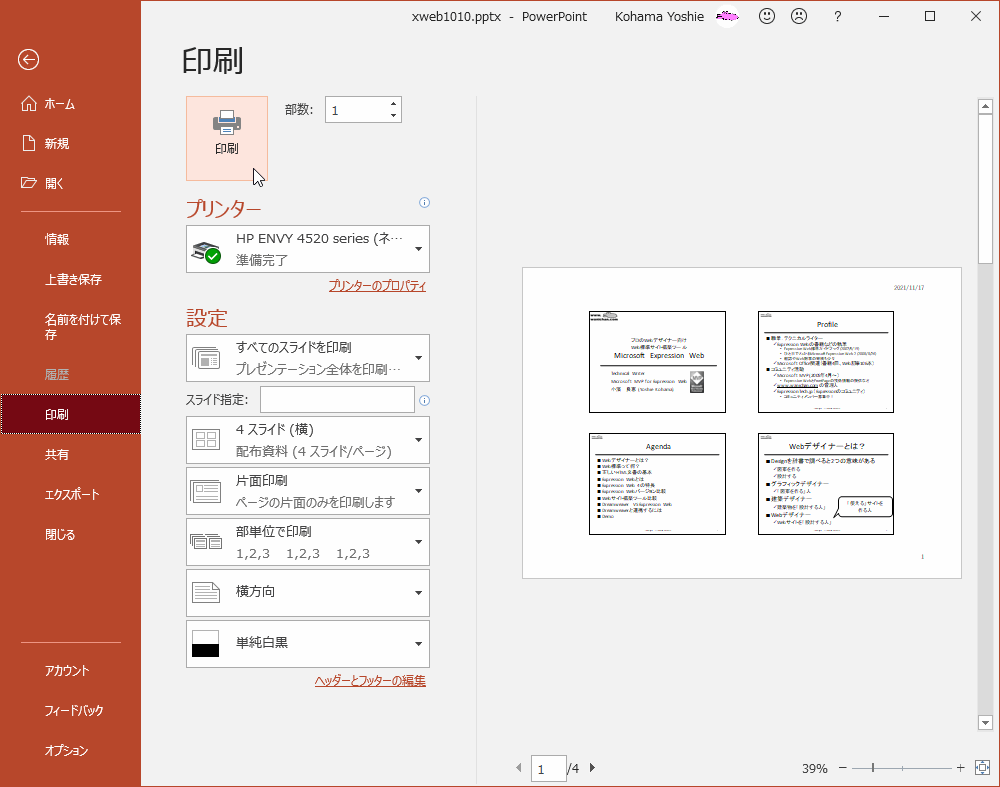Click the 新規 blank page icon
The width and height of the screenshot is (1000, 787).
29,143
